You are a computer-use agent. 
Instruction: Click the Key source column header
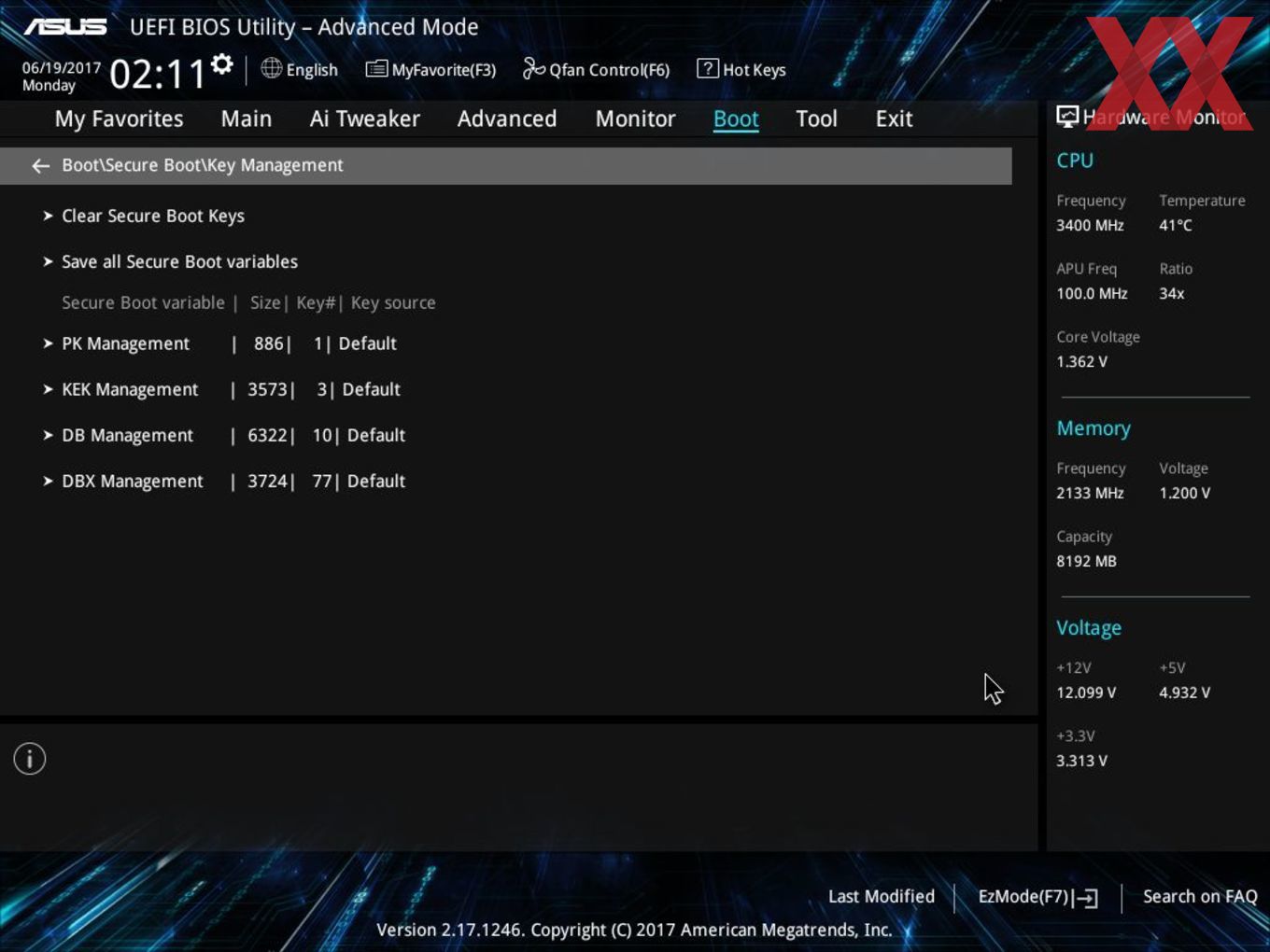(393, 302)
